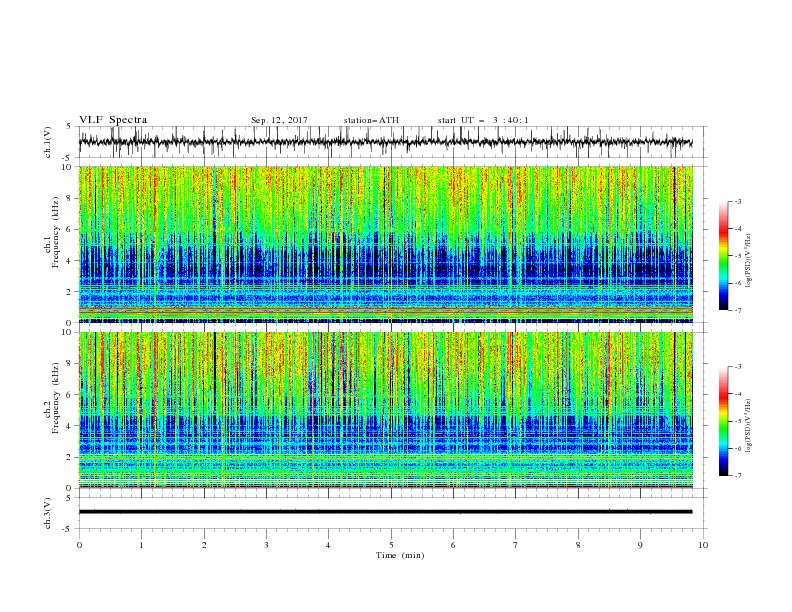
Task: Click the 'station=ATH' label
Action: tap(371, 120)
